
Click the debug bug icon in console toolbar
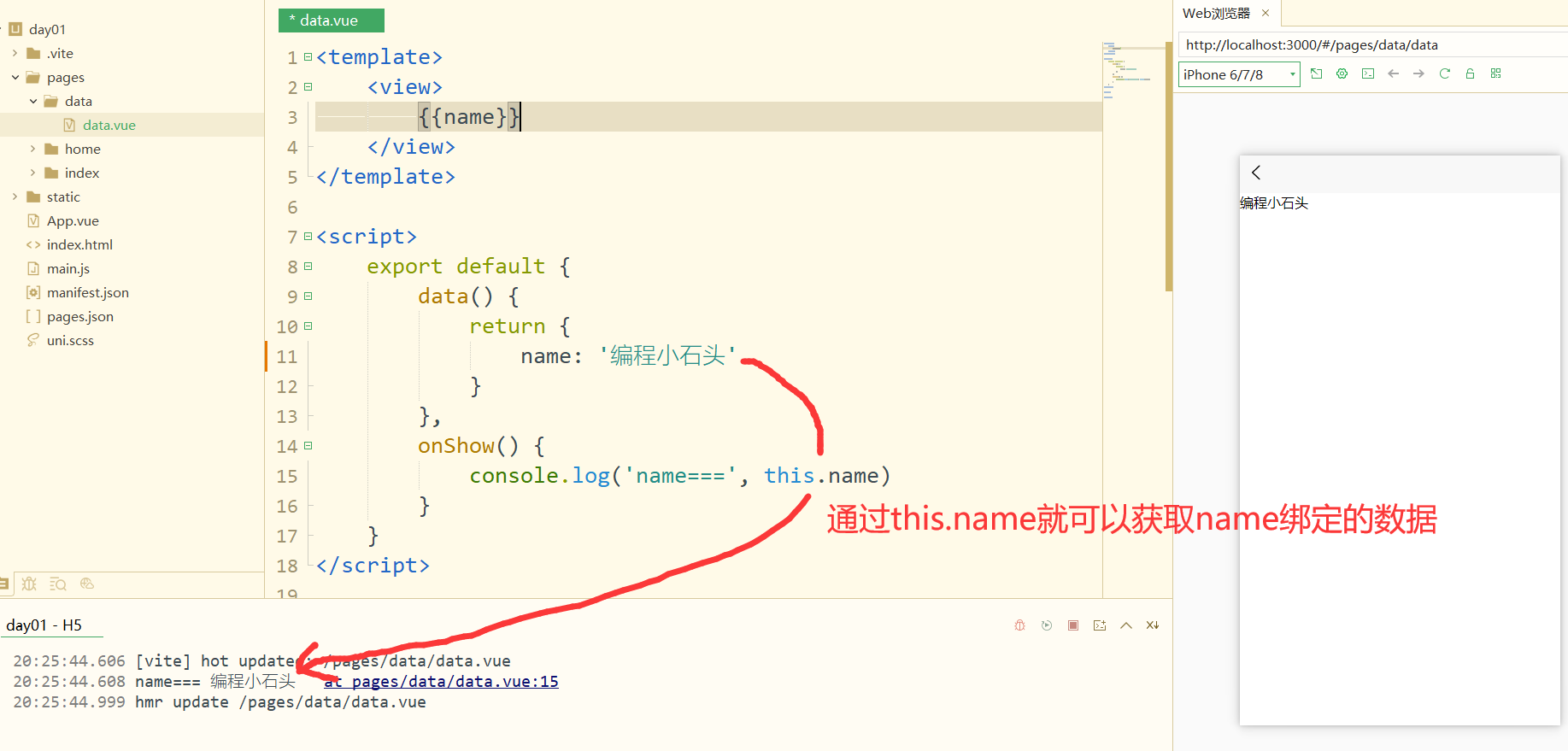point(1019,625)
